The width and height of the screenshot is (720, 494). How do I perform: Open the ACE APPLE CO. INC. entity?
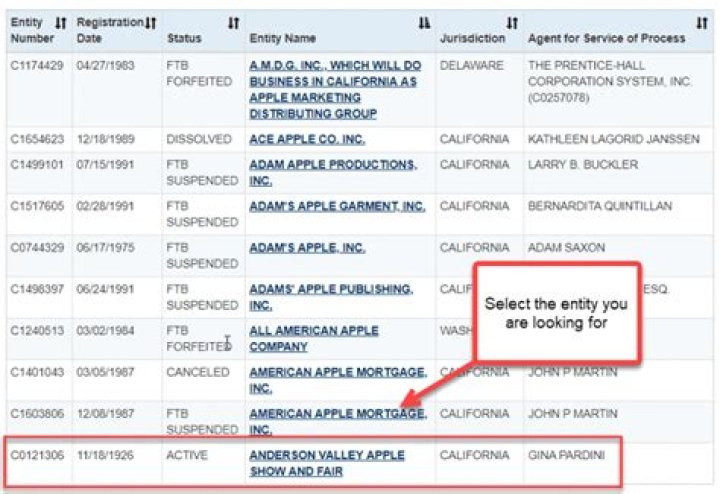tap(307, 139)
